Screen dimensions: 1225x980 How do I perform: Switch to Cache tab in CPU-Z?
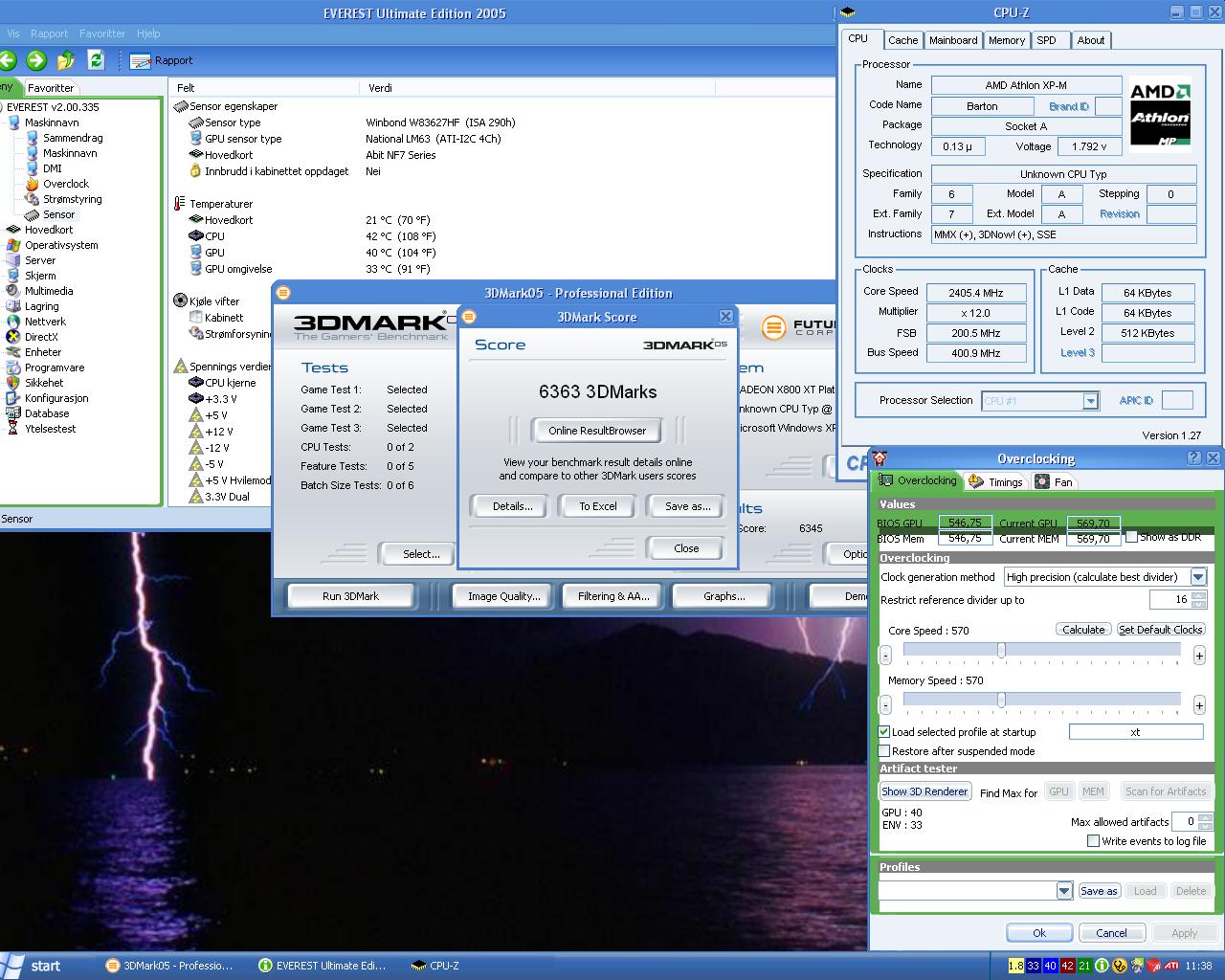click(x=902, y=40)
